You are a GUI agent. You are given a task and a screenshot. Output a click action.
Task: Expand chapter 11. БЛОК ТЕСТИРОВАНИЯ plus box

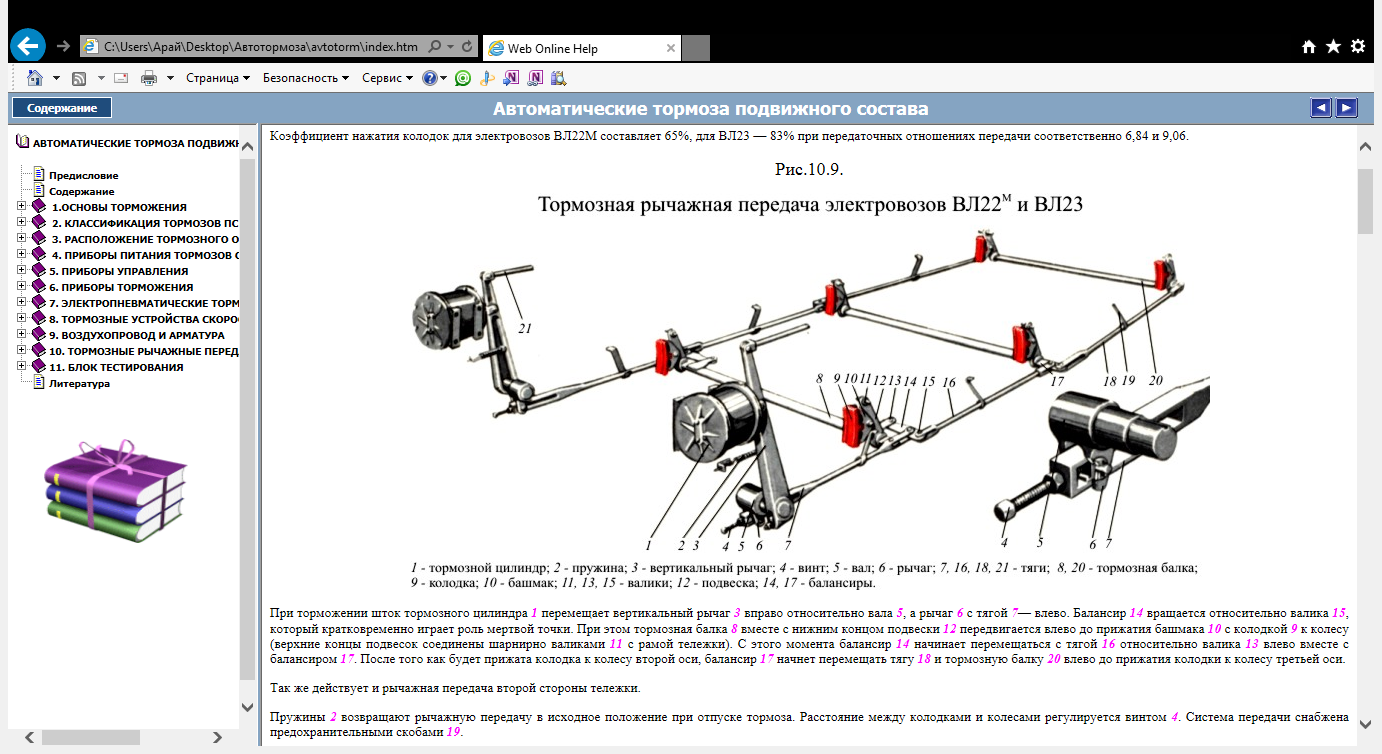pos(22,367)
